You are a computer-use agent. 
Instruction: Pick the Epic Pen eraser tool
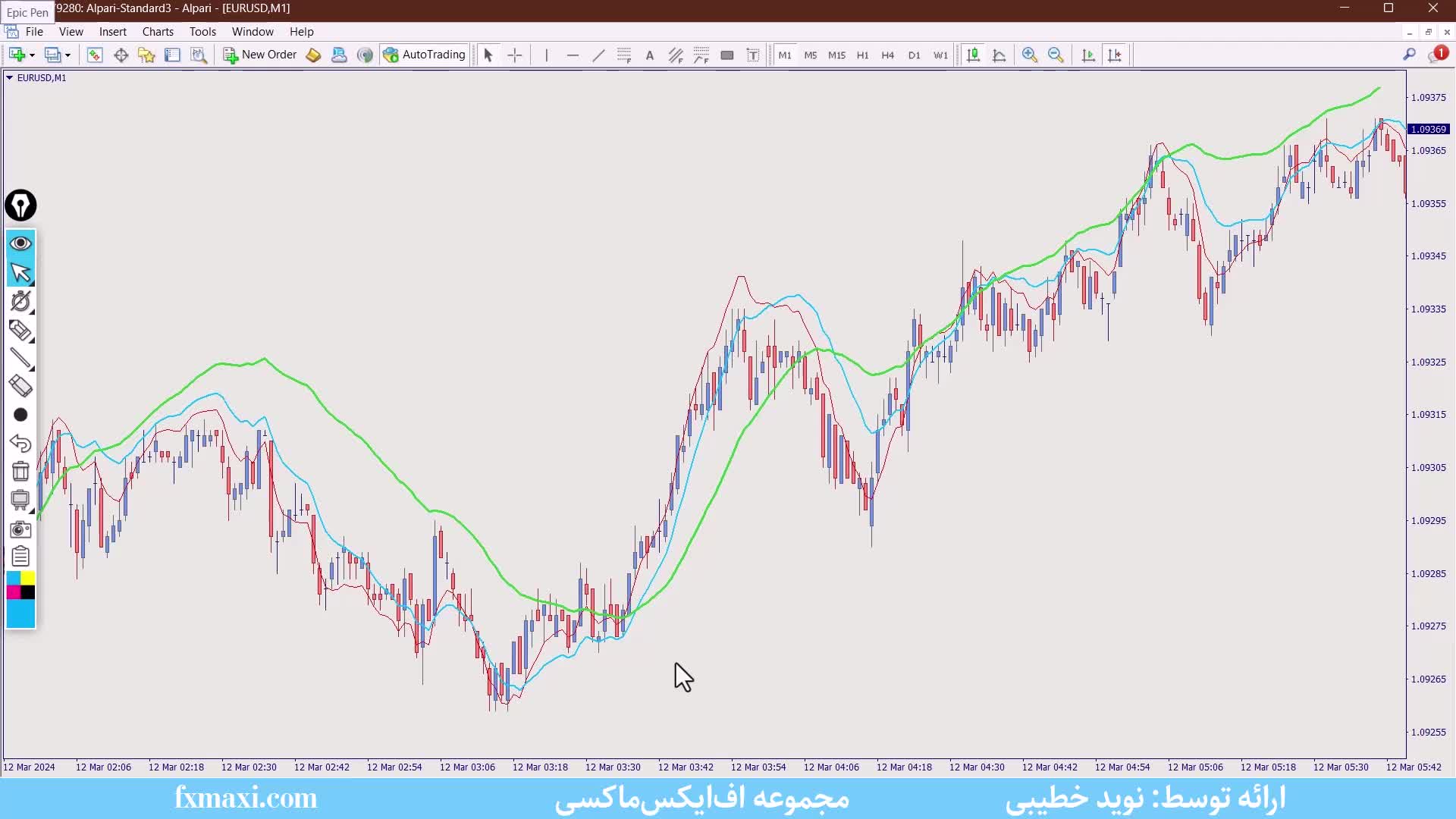tap(20, 386)
